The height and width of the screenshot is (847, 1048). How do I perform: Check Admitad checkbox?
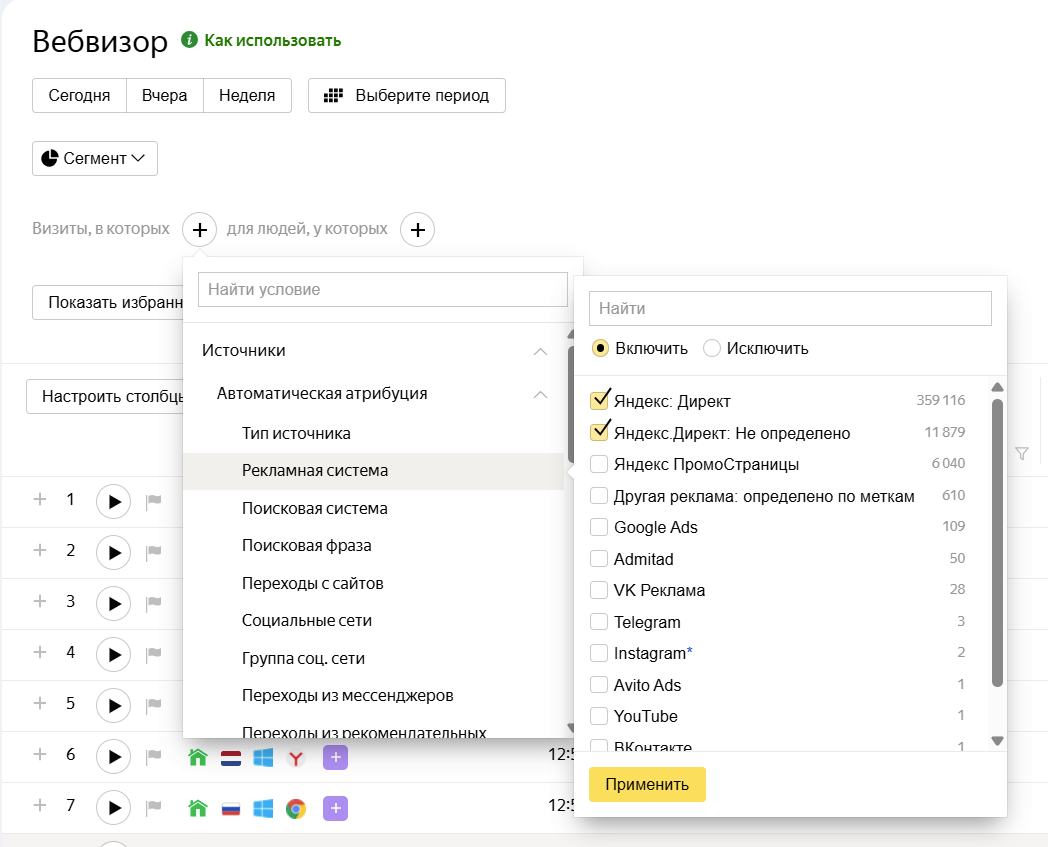tap(599, 558)
